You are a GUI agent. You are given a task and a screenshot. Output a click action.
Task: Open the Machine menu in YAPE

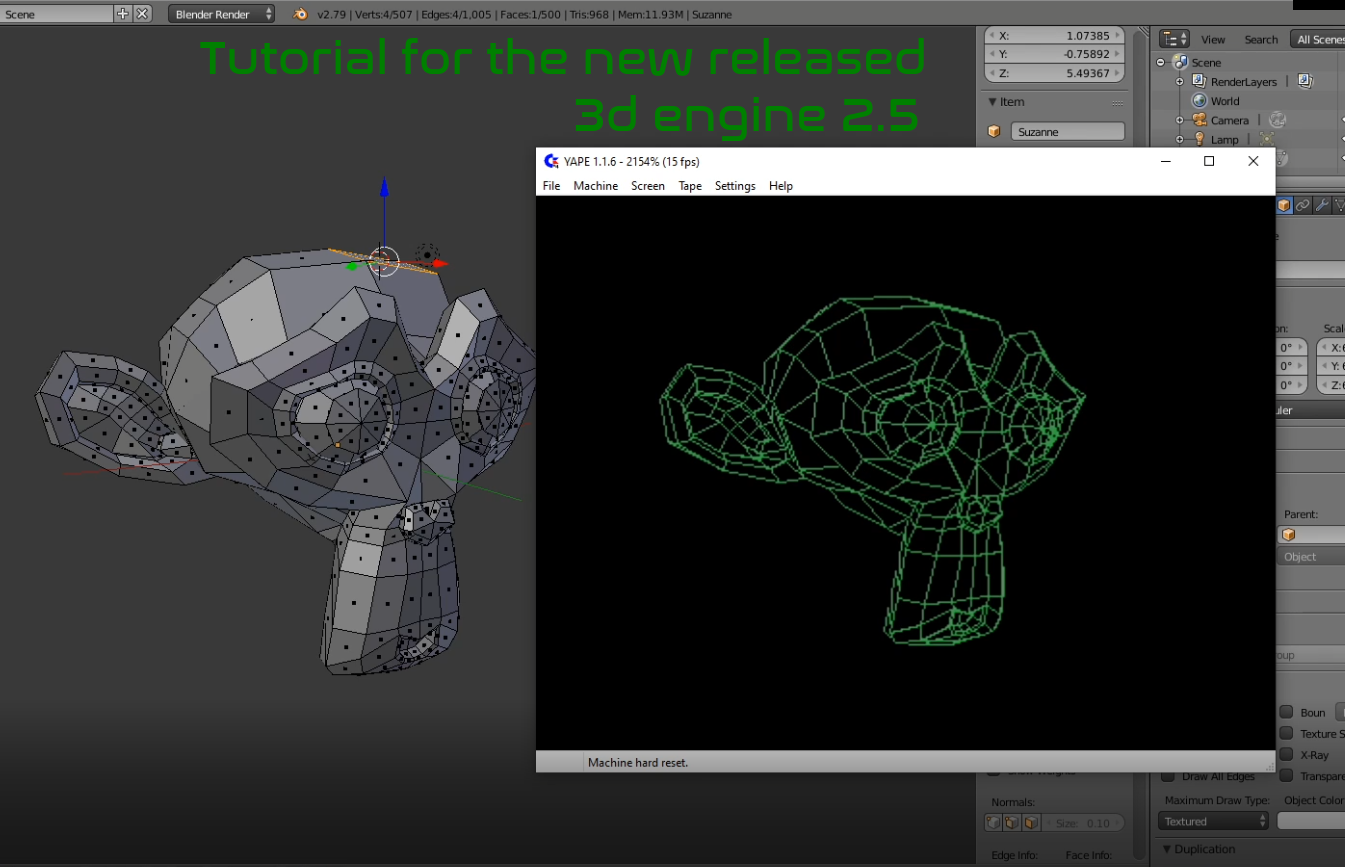pos(596,186)
